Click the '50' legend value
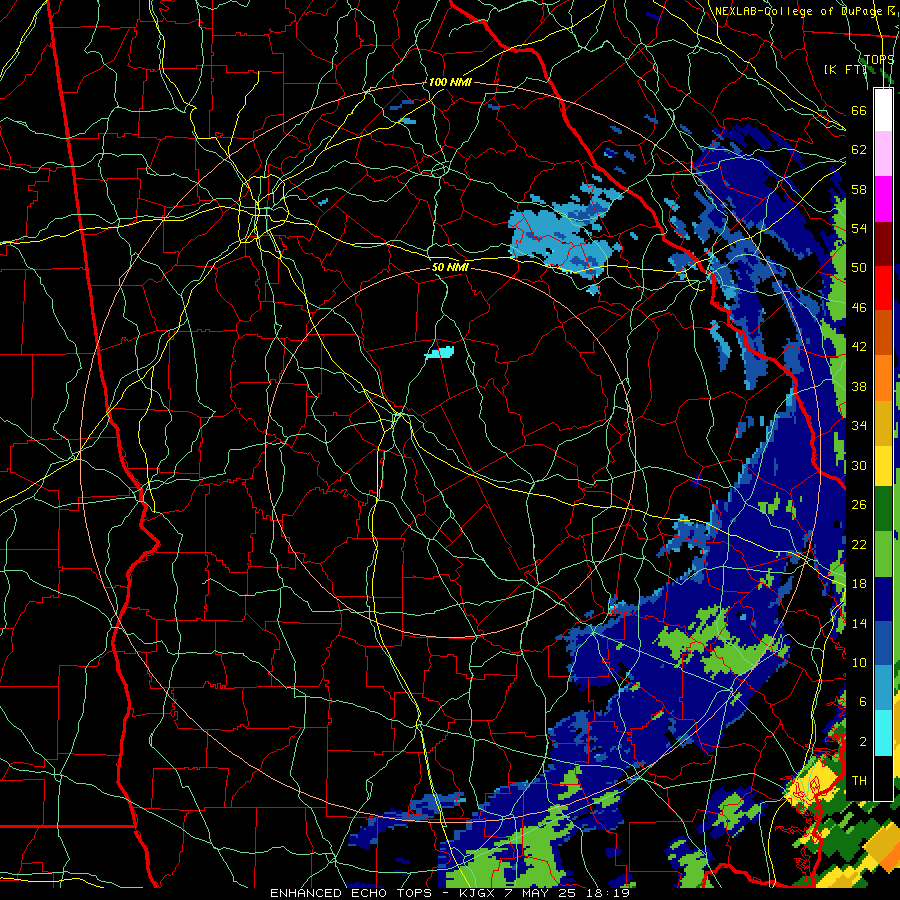Image resolution: width=900 pixels, height=900 pixels. [859, 268]
